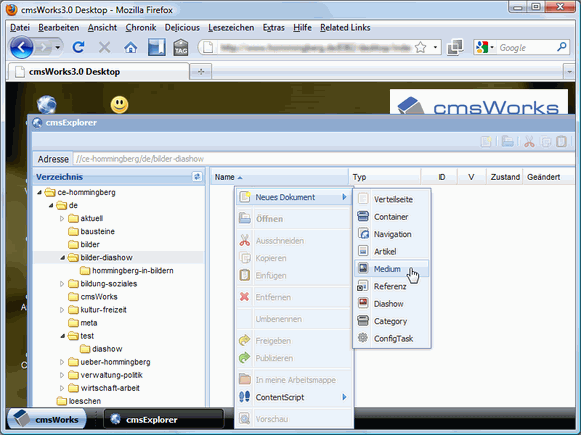The width and height of the screenshot is (581, 435).
Task: Select Medium in the submenu
Action: (x=392, y=269)
